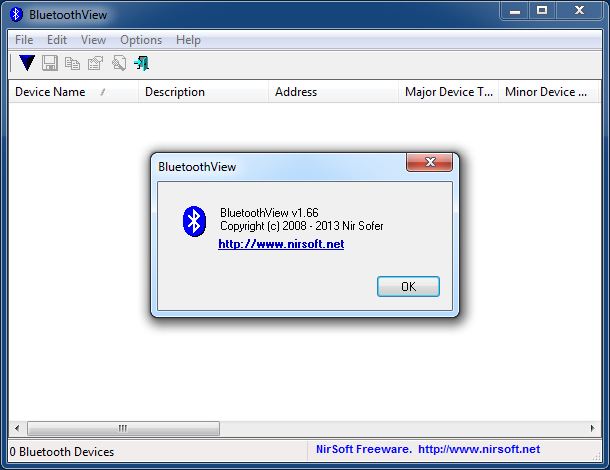Open the View menu
This screenshot has height=470, width=610.
[x=93, y=40]
